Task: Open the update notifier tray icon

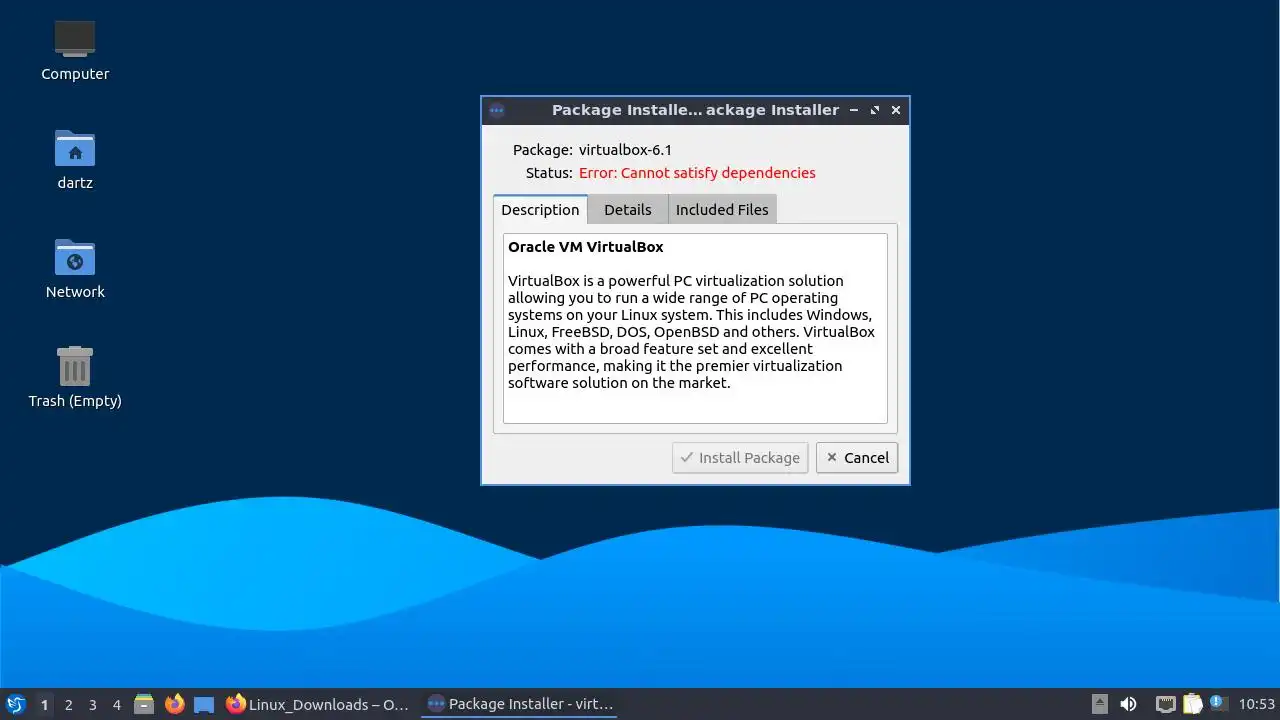Action: coord(1217,703)
